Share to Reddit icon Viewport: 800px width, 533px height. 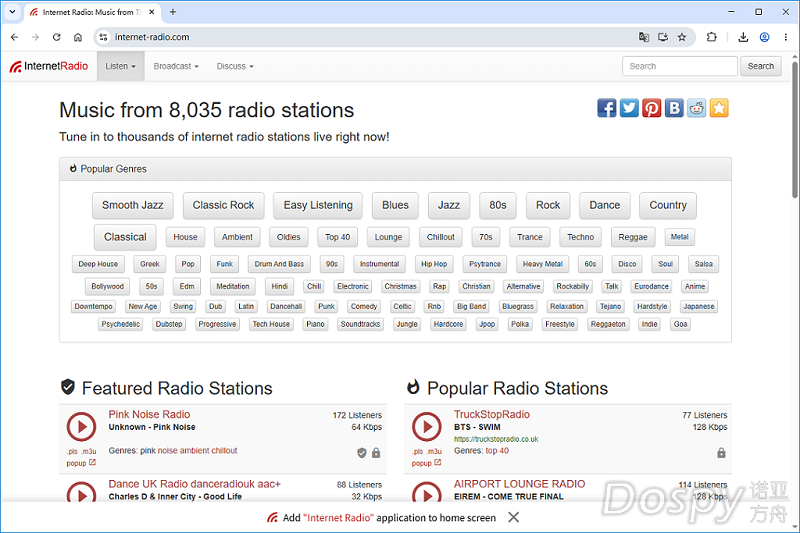696,108
